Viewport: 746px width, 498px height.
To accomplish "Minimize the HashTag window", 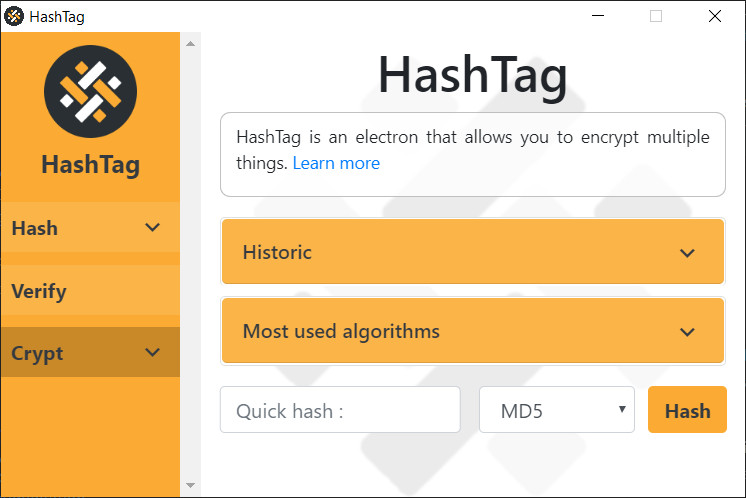I will coord(598,16).
